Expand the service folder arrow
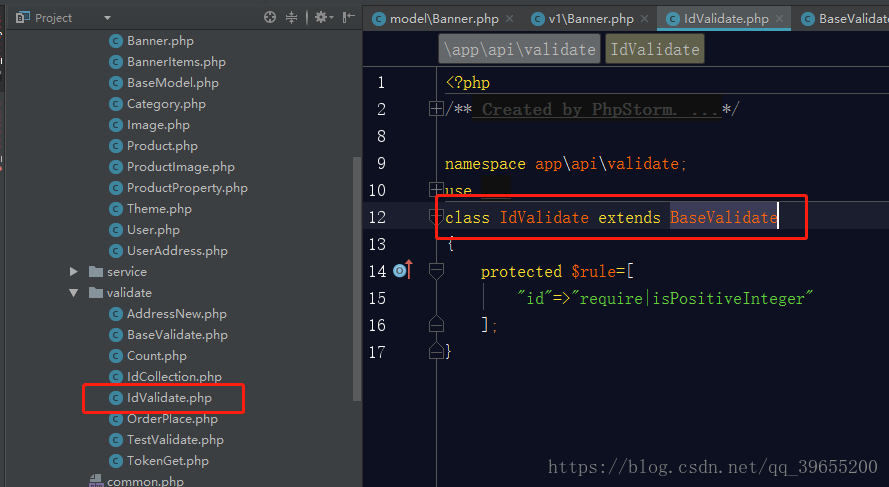The height and width of the screenshot is (487, 889). click(x=73, y=272)
